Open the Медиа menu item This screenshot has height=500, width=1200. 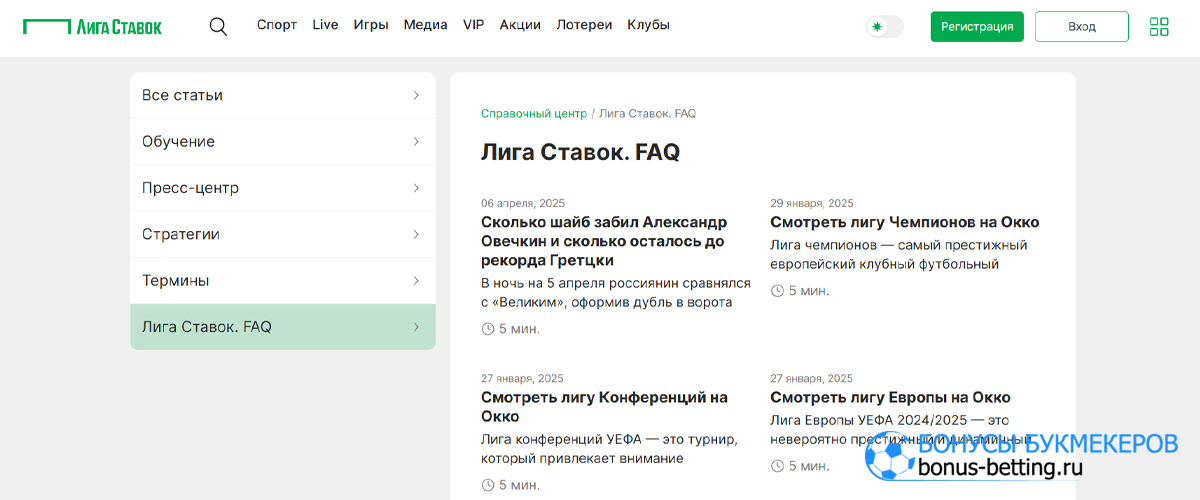[x=426, y=25]
